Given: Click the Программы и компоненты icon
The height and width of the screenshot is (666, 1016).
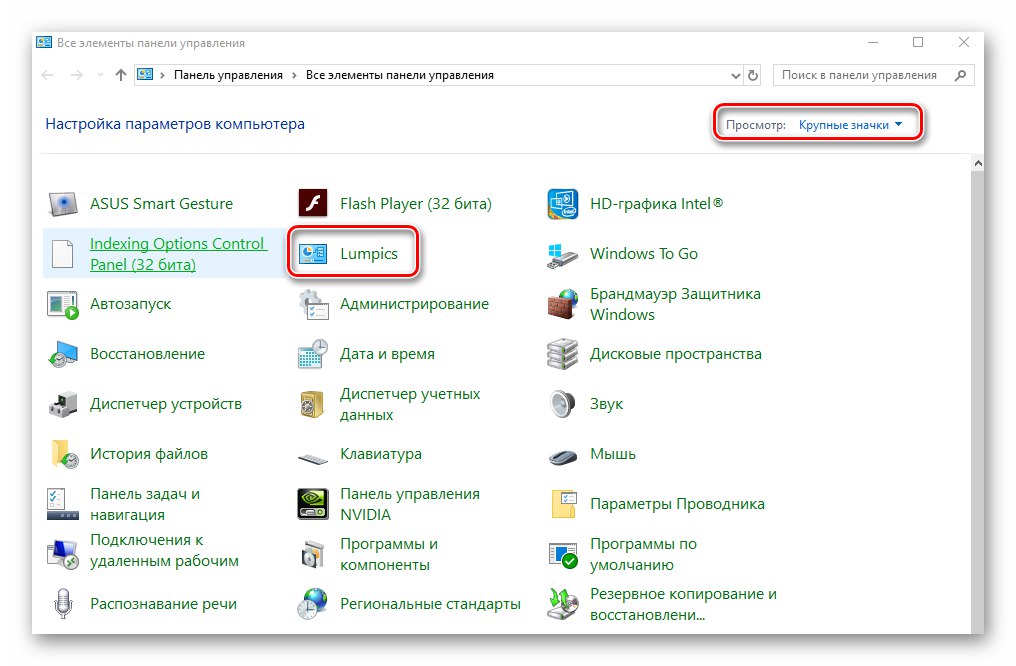Looking at the screenshot, I should [313, 554].
